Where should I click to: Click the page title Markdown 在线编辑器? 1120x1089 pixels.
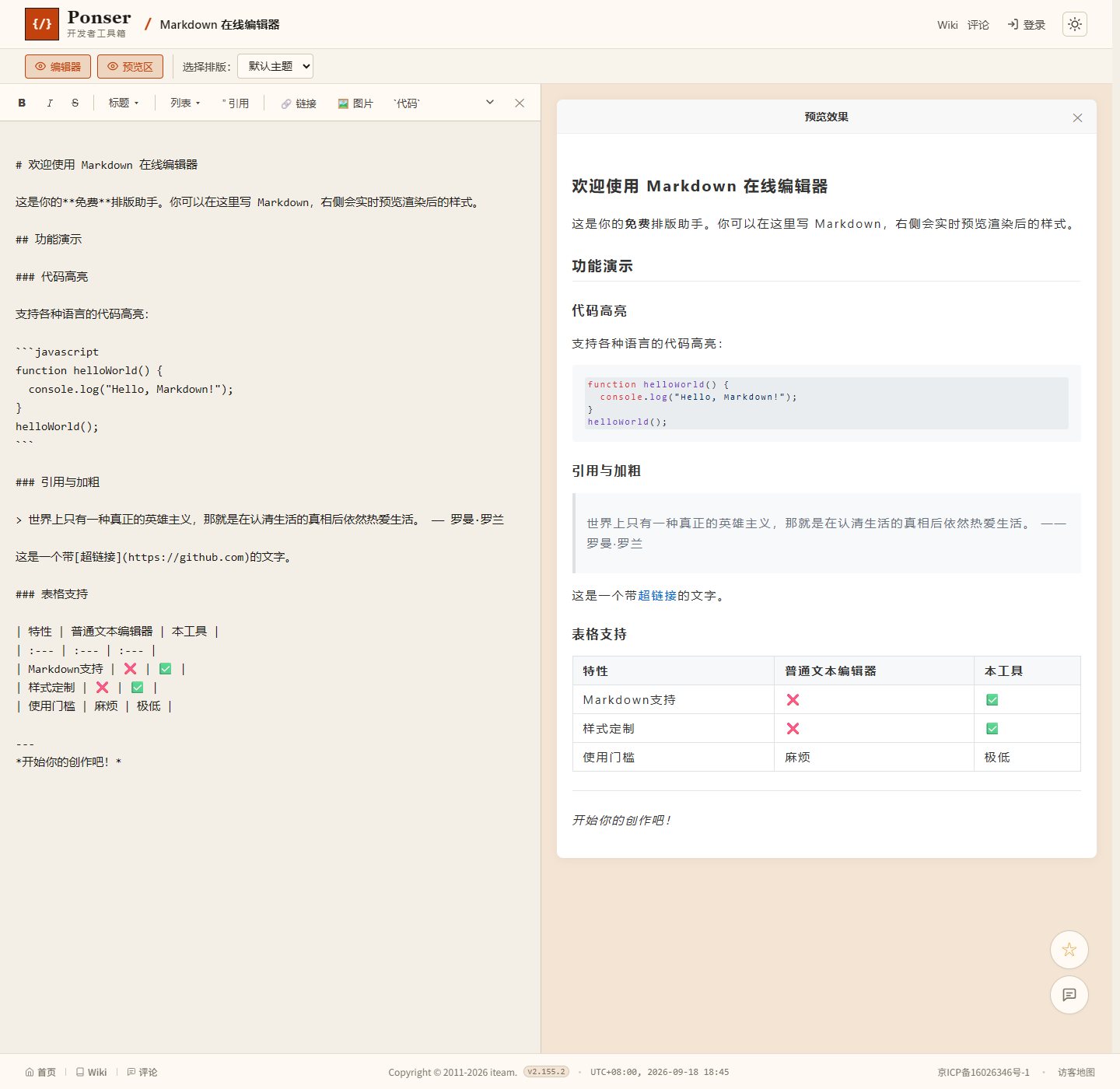(x=219, y=25)
